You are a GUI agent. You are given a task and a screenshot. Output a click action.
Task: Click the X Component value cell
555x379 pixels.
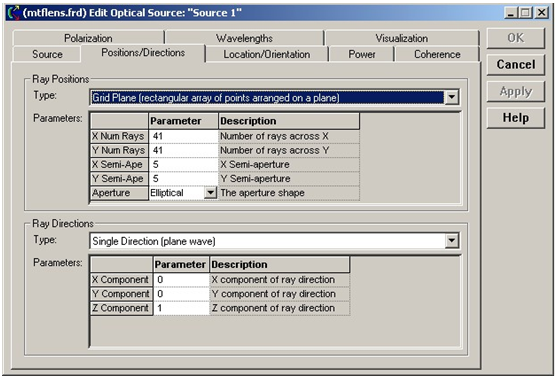tap(181, 280)
